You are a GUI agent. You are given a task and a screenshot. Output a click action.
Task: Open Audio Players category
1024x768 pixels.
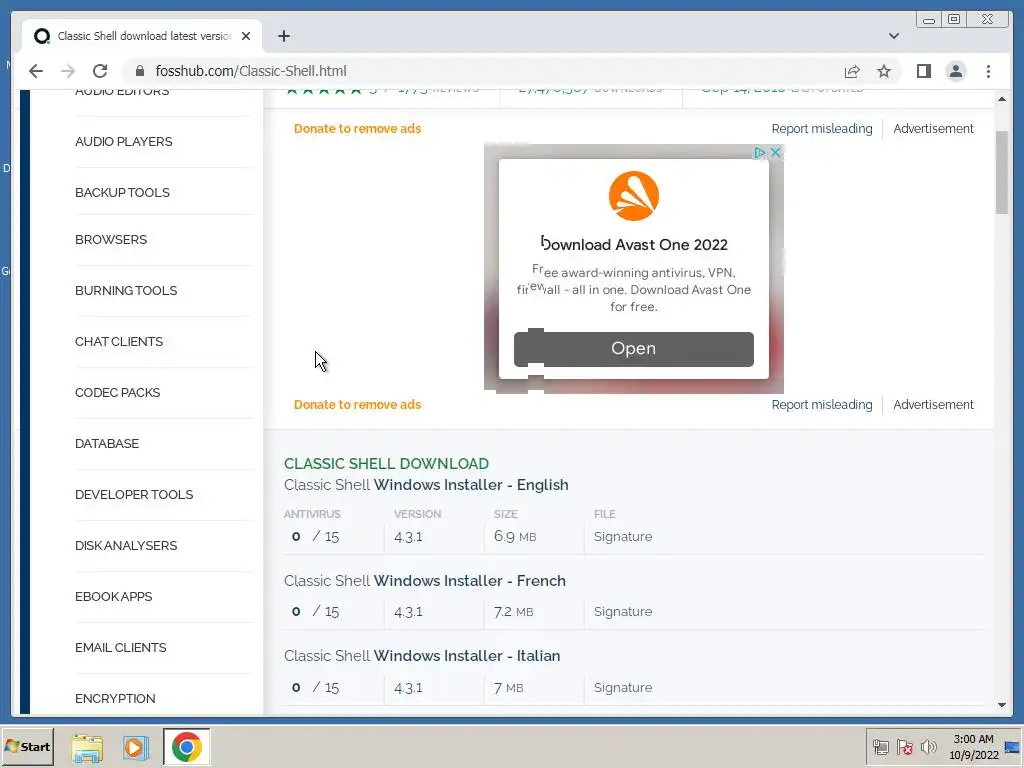(x=123, y=142)
